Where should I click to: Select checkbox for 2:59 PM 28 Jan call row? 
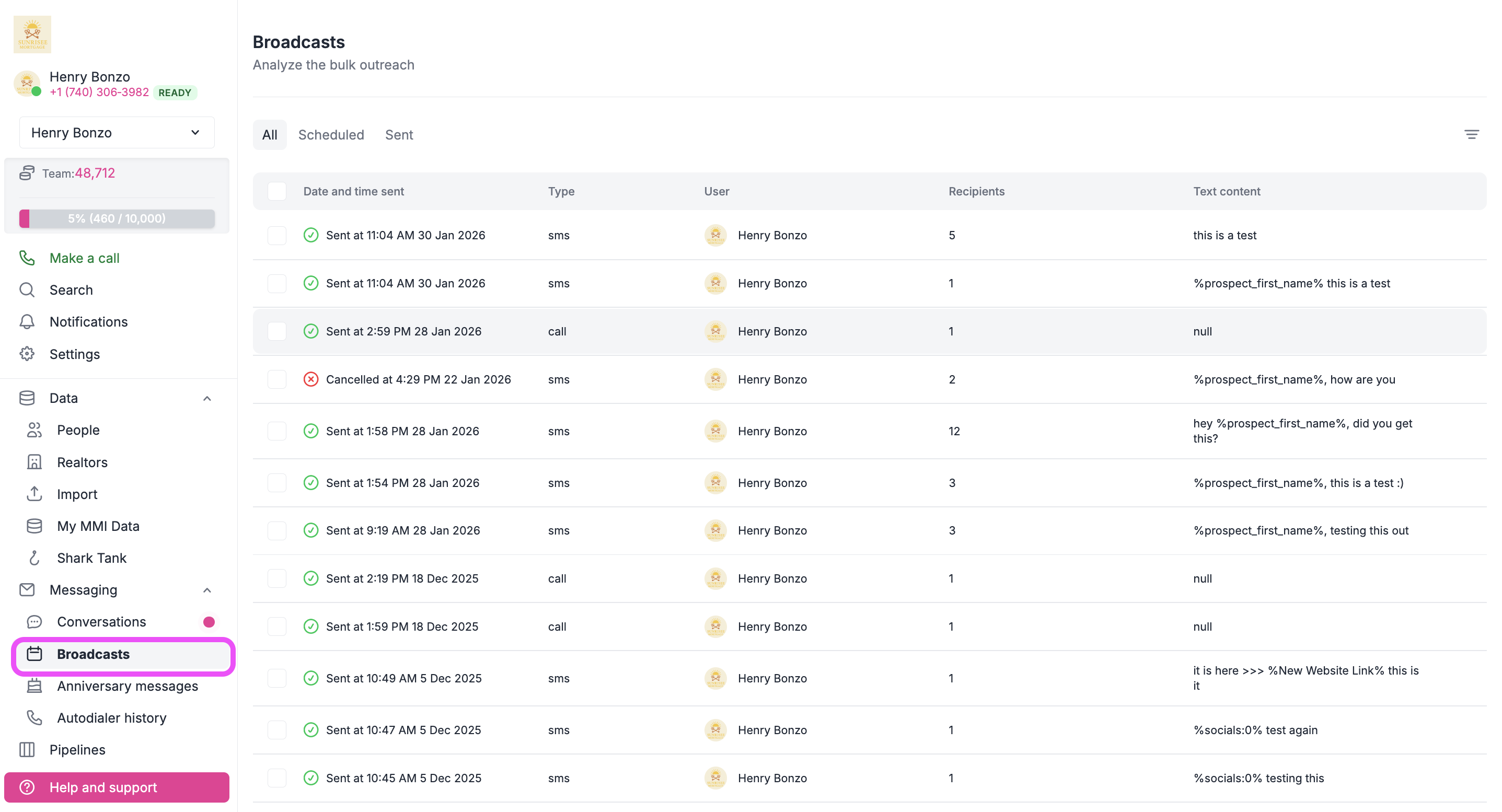pyautogui.click(x=277, y=331)
